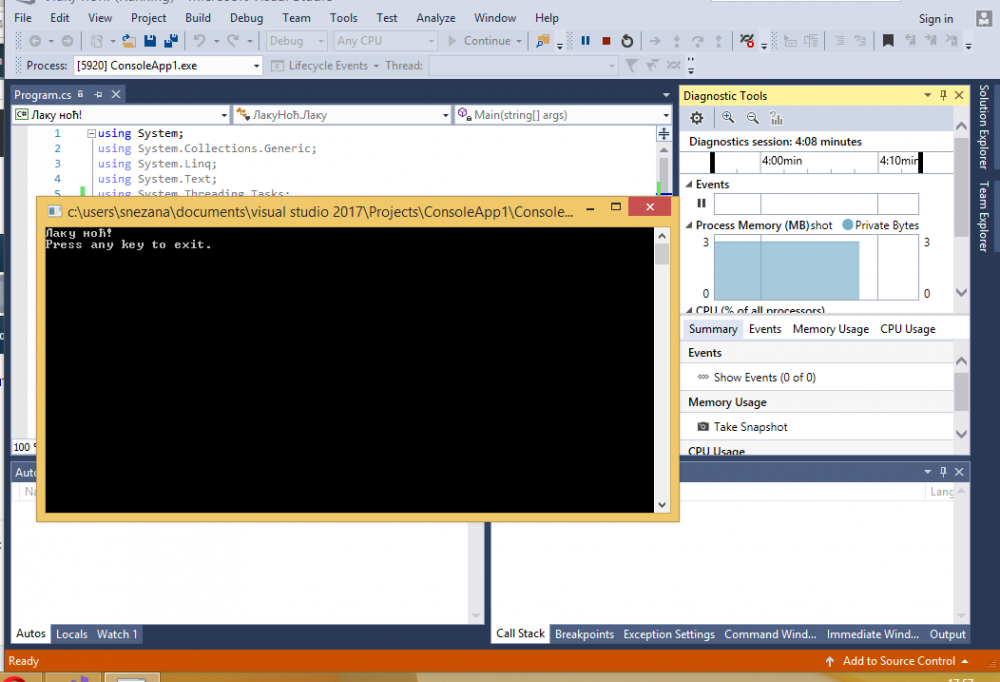Pin the Diagnostic Tools panel

(943, 95)
